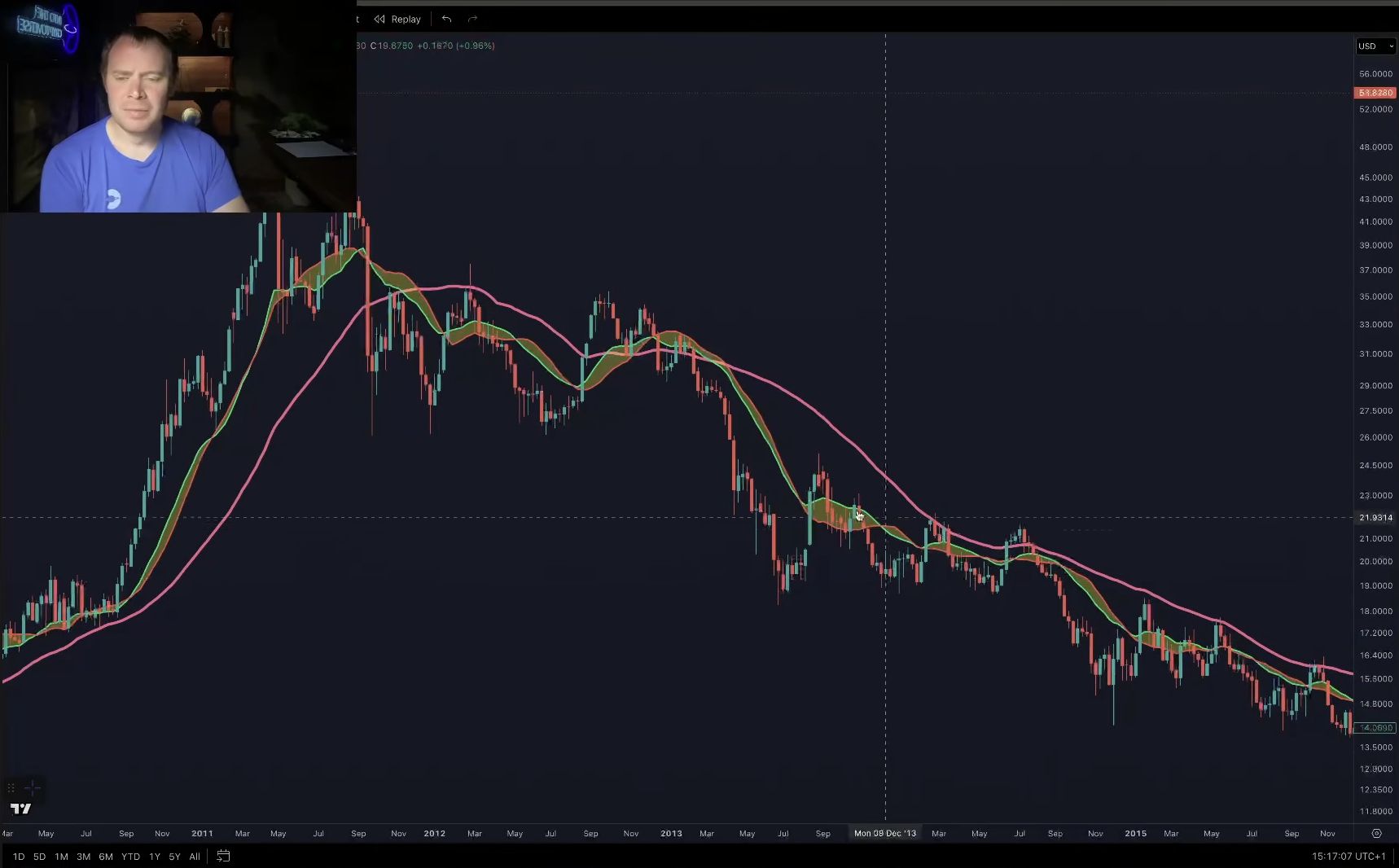This screenshot has width=1399, height=868.
Task: Switch range to YTD
Action: click(x=130, y=856)
